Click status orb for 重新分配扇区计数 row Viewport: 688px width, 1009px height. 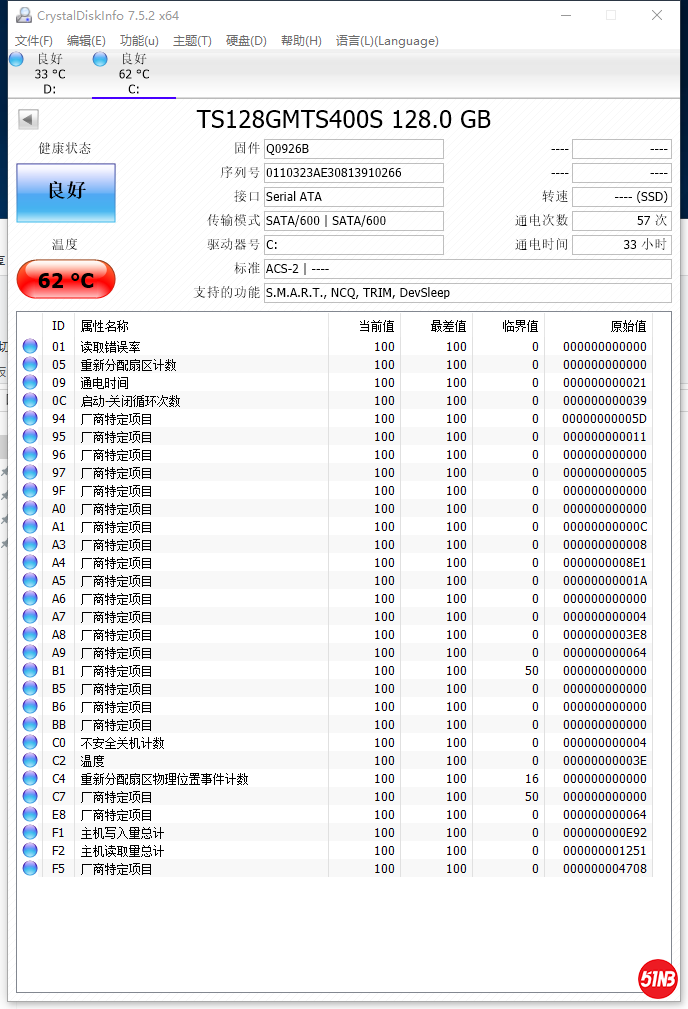[x=30, y=365]
